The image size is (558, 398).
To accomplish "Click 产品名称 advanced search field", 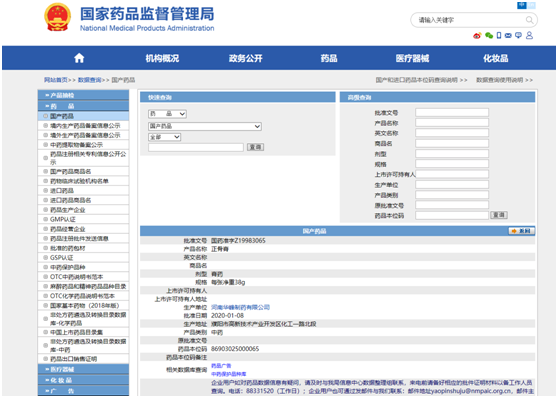I will pyautogui.click(x=452, y=123).
